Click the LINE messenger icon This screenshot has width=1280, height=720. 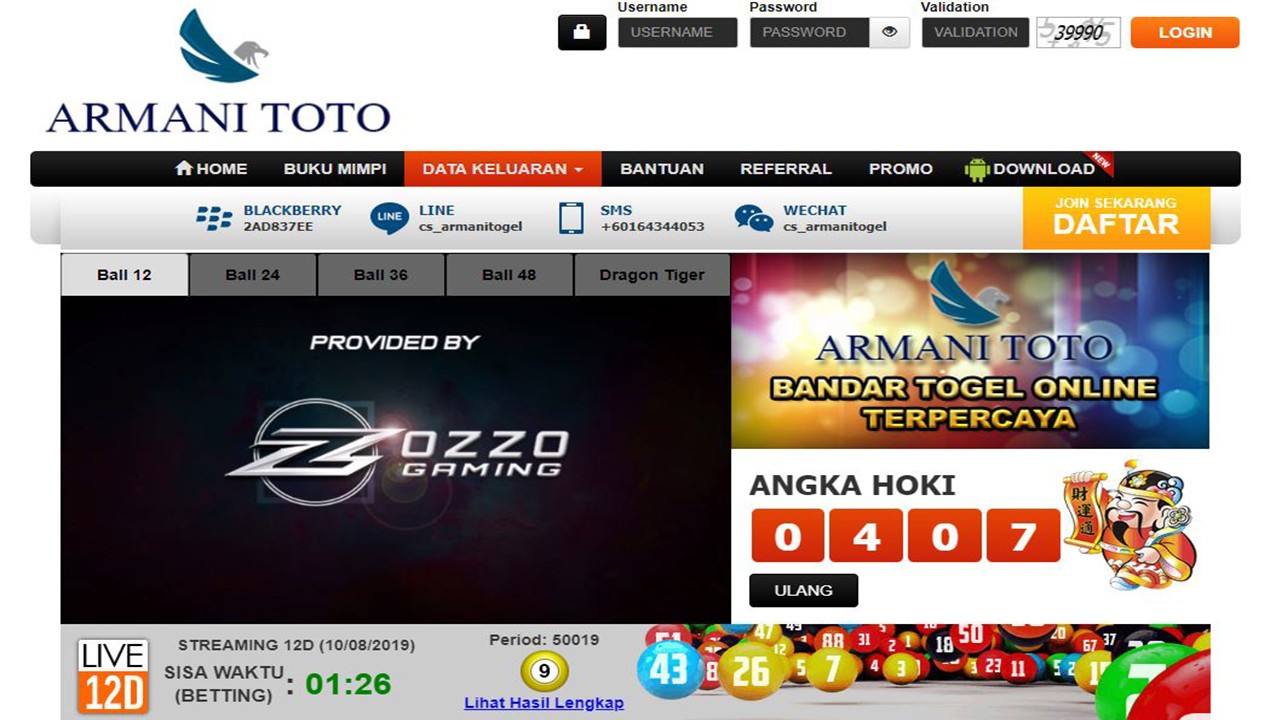[x=389, y=218]
